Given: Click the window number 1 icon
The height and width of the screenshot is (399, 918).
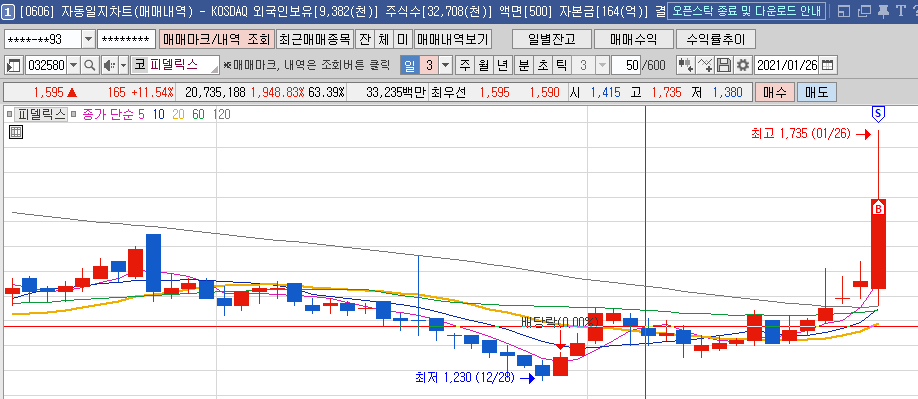Looking at the screenshot, I should [8, 11].
